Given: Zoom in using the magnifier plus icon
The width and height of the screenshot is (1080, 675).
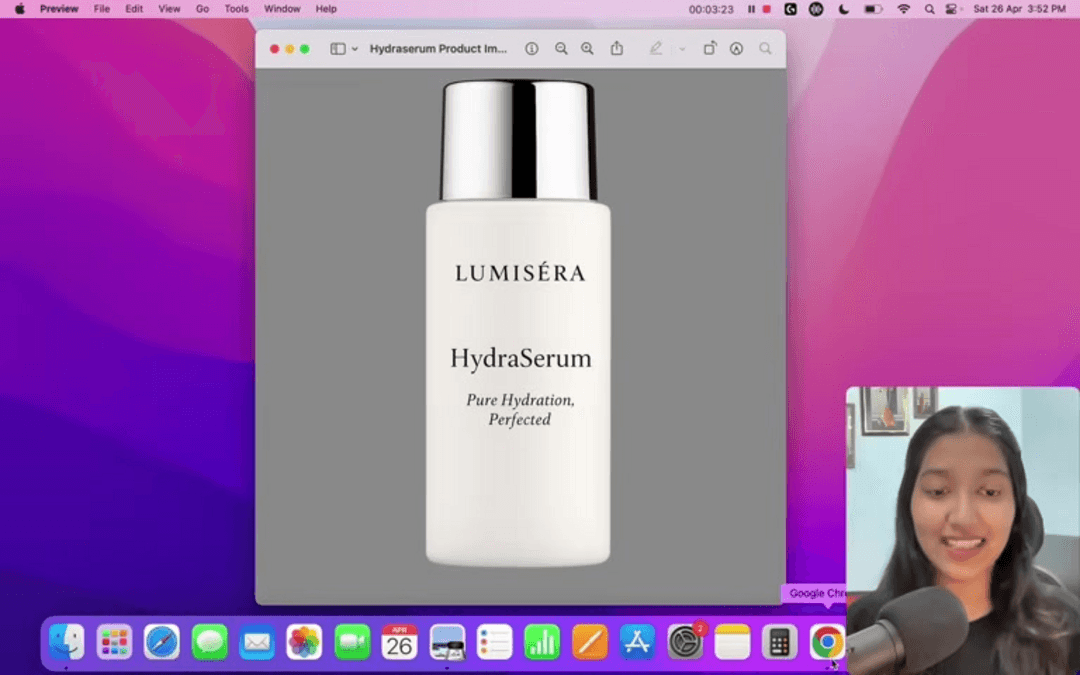Looking at the screenshot, I should click(587, 49).
